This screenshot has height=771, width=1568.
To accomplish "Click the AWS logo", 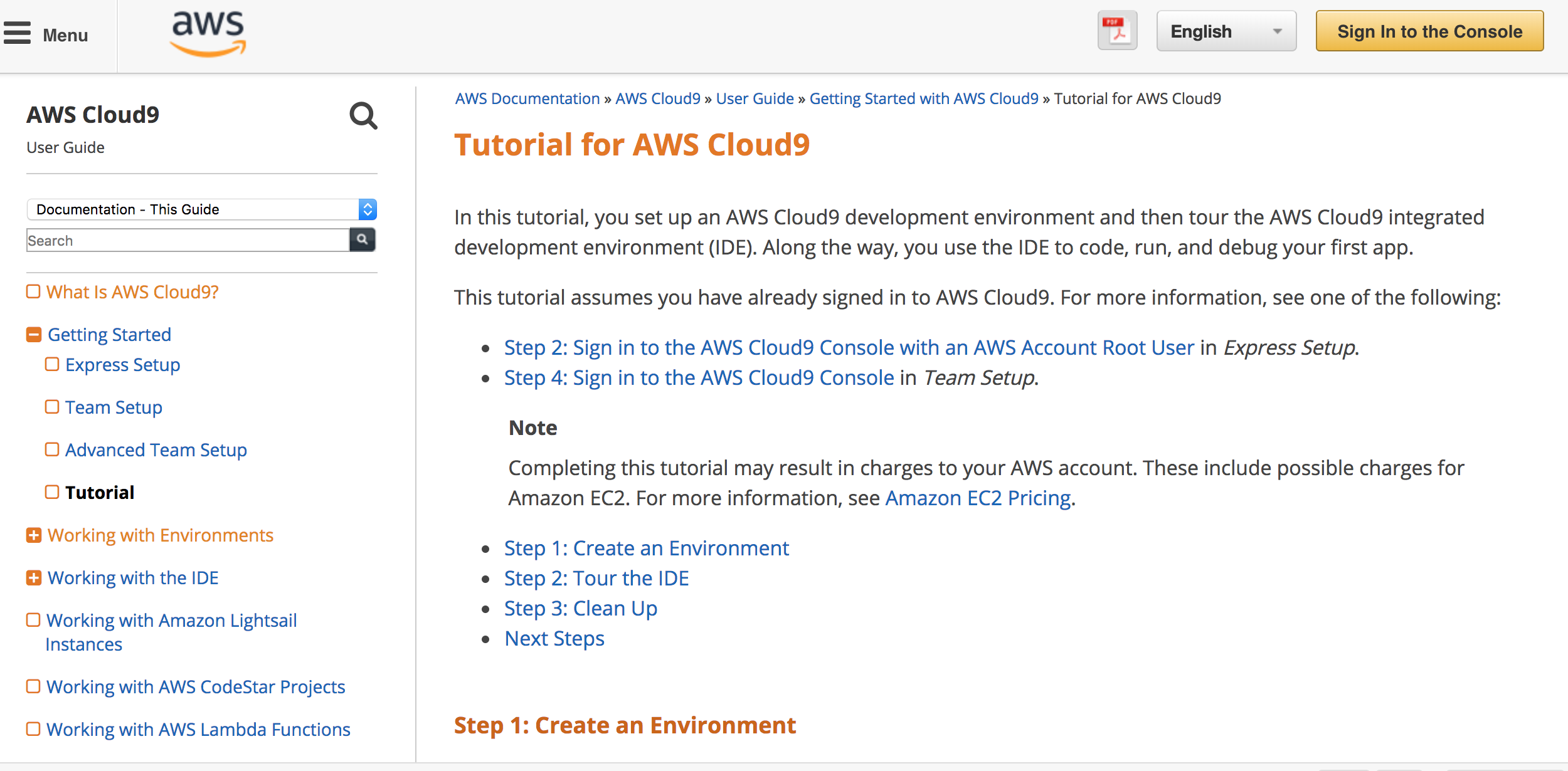I will coord(208,33).
